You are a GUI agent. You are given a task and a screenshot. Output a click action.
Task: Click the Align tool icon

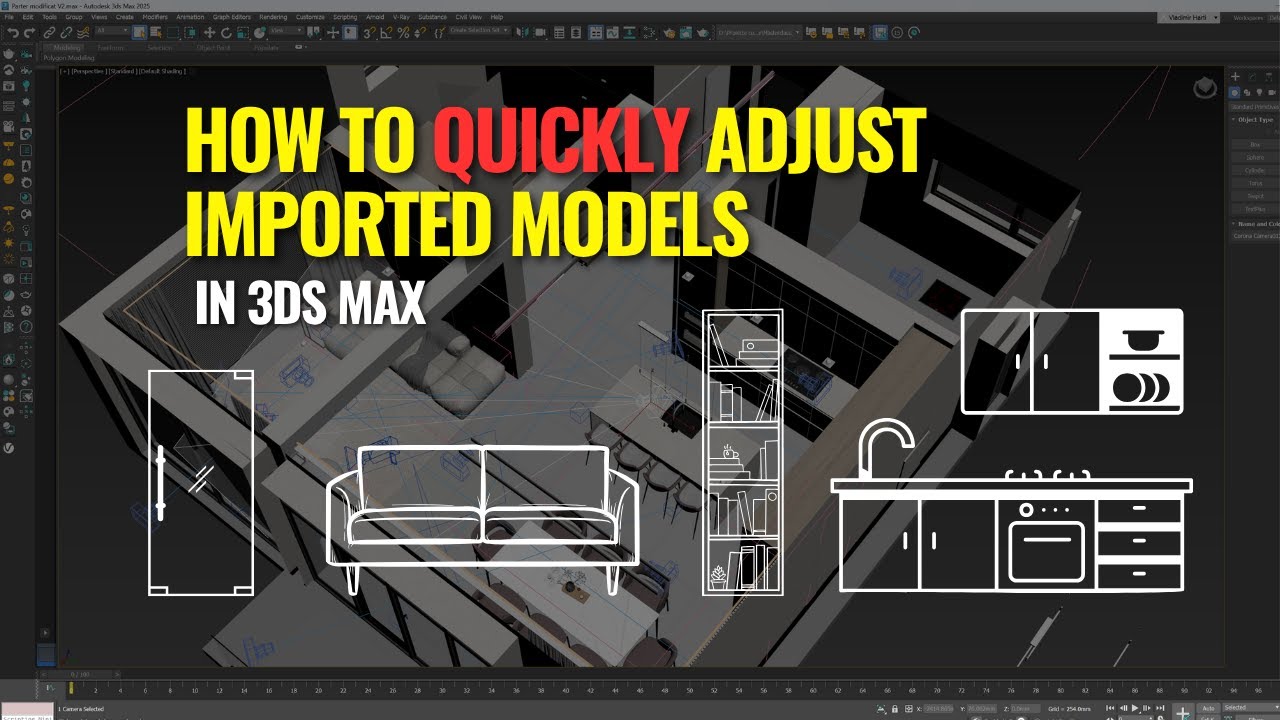(x=540, y=32)
